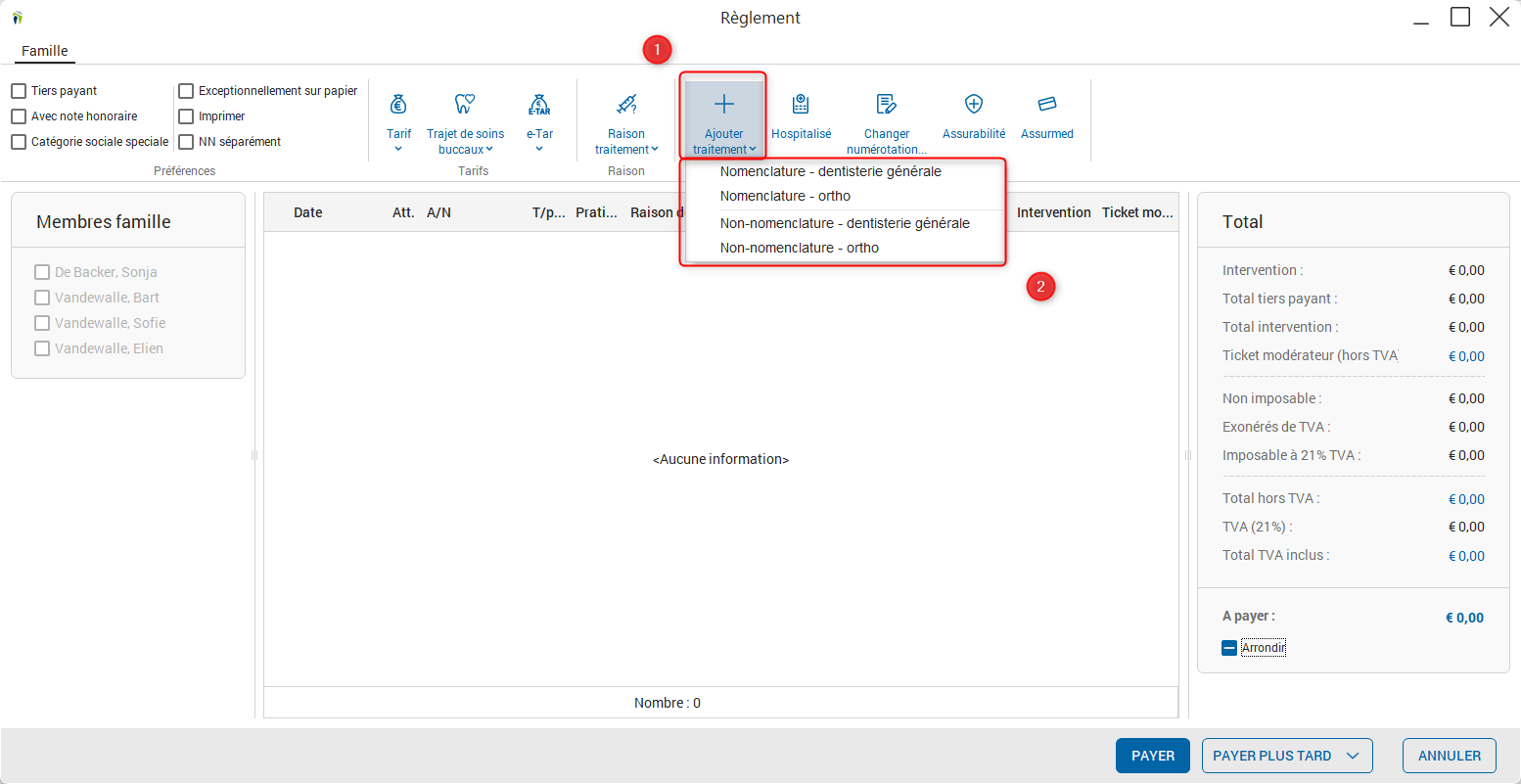
Task: Select Non-nomenclature - dentisterie générale
Action: pos(846,223)
